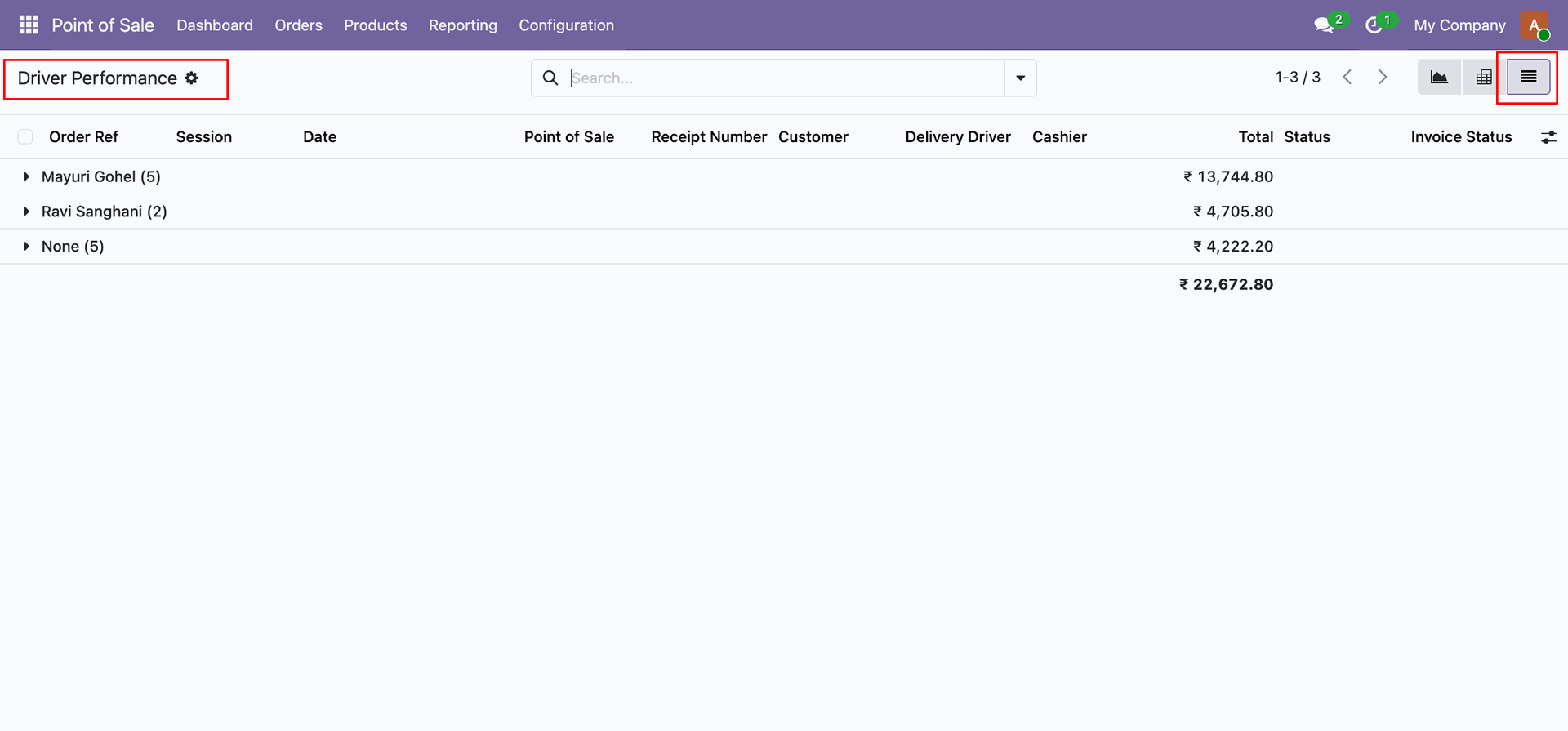The height and width of the screenshot is (731, 1568).
Task: Expand the None (5) group
Action: [27, 247]
